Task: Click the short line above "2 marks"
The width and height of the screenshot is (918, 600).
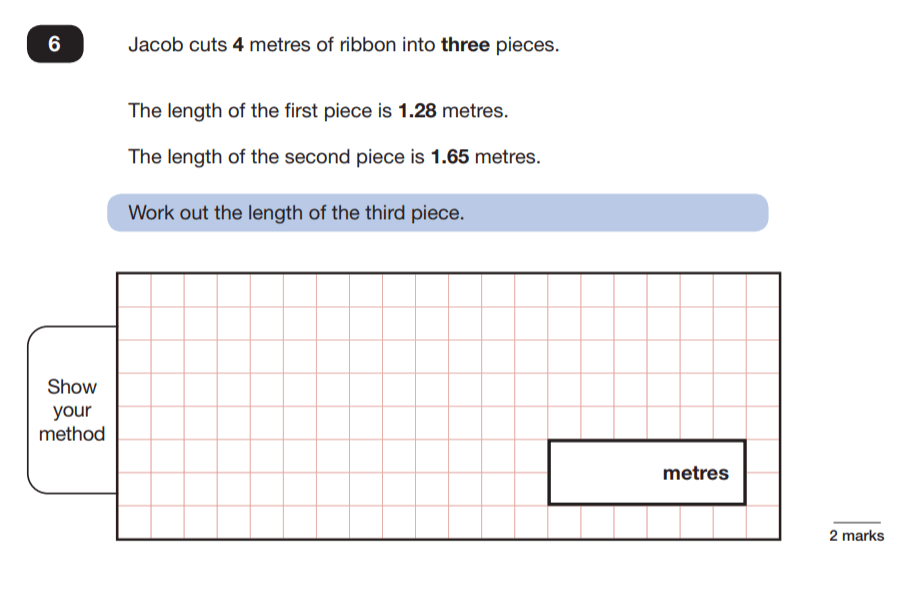Action: (856, 522)
